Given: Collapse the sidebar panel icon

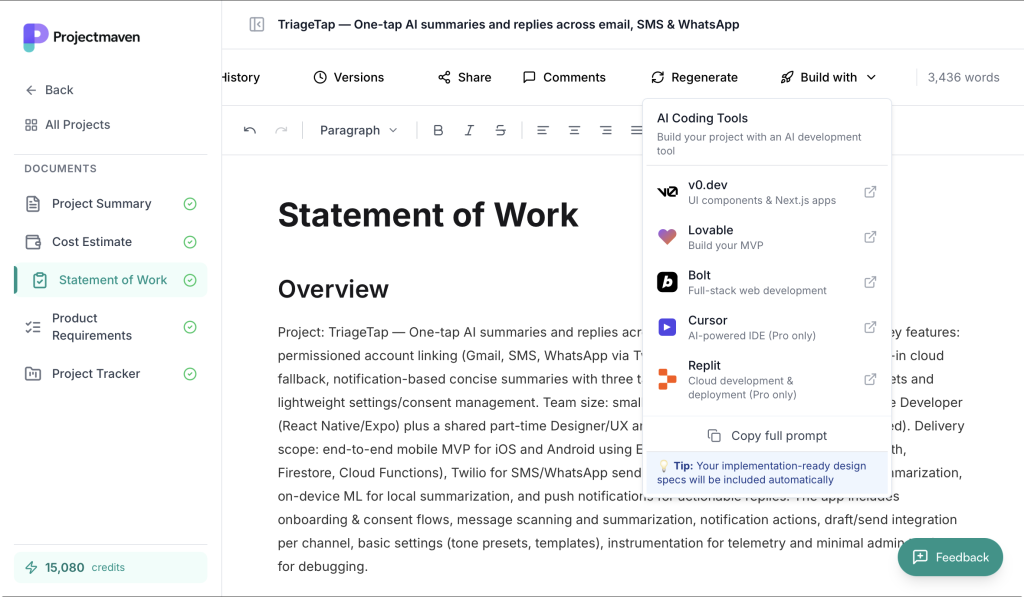Looking at the screenshot, I should pyautogui.click(x=257, y=24).
